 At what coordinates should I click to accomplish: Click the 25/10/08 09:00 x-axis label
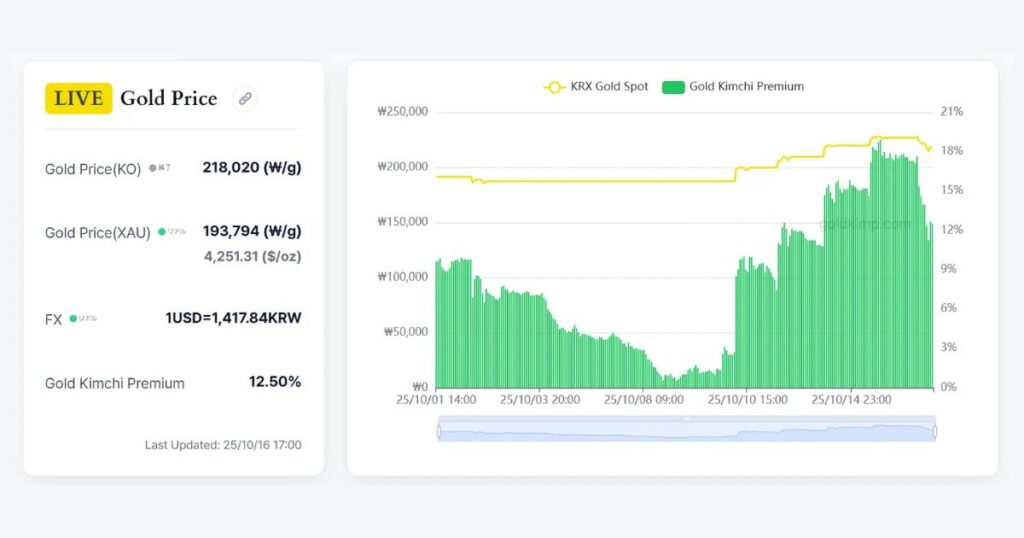(644, 400)
